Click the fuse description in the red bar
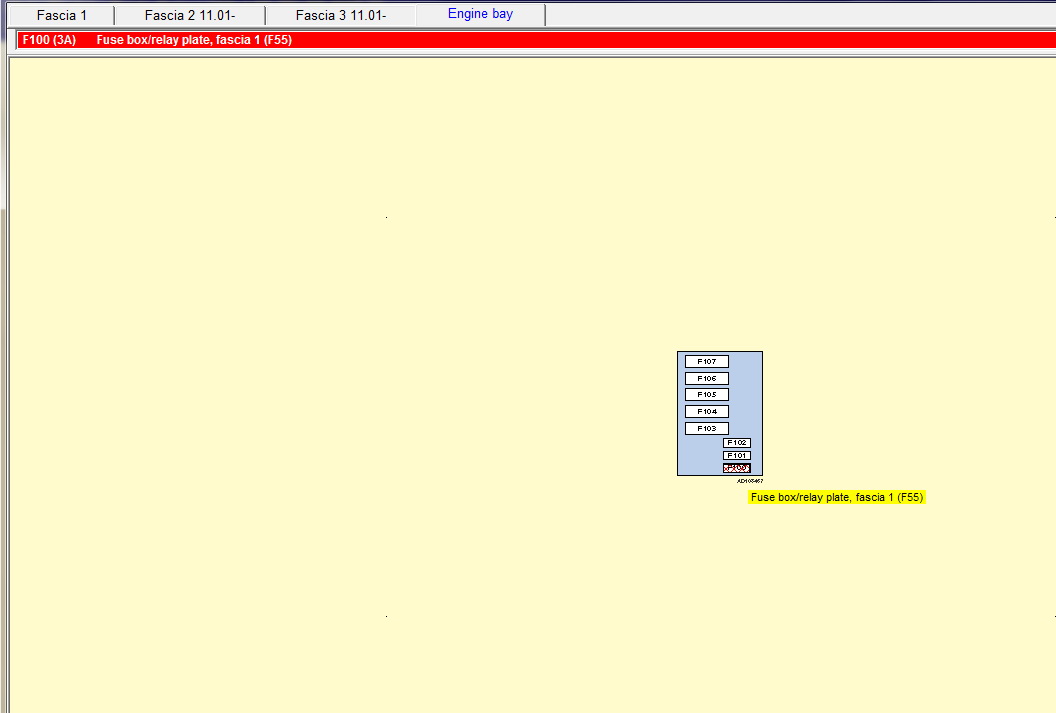 coord(194,40)
